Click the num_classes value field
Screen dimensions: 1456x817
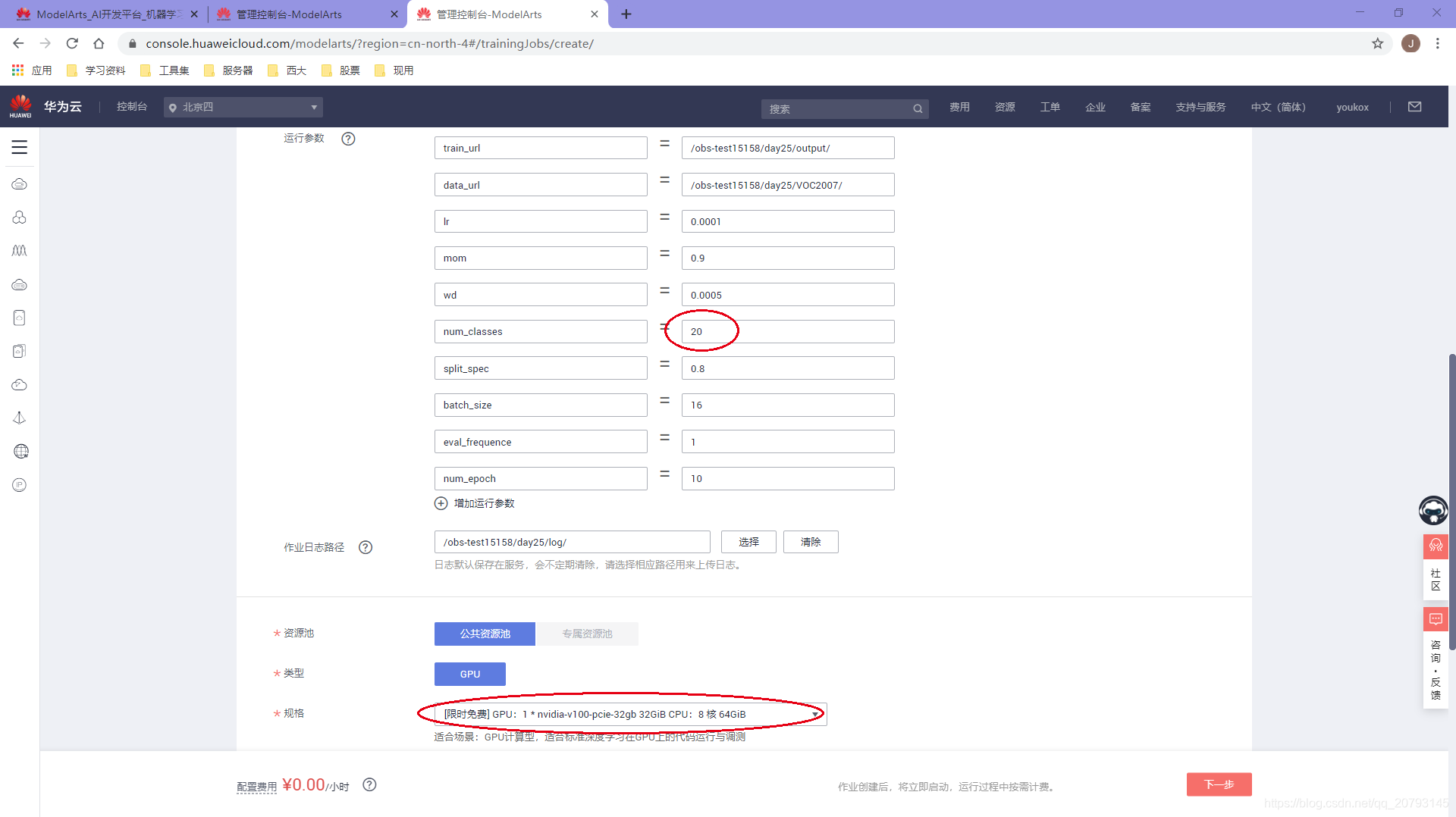coord(788,331)
